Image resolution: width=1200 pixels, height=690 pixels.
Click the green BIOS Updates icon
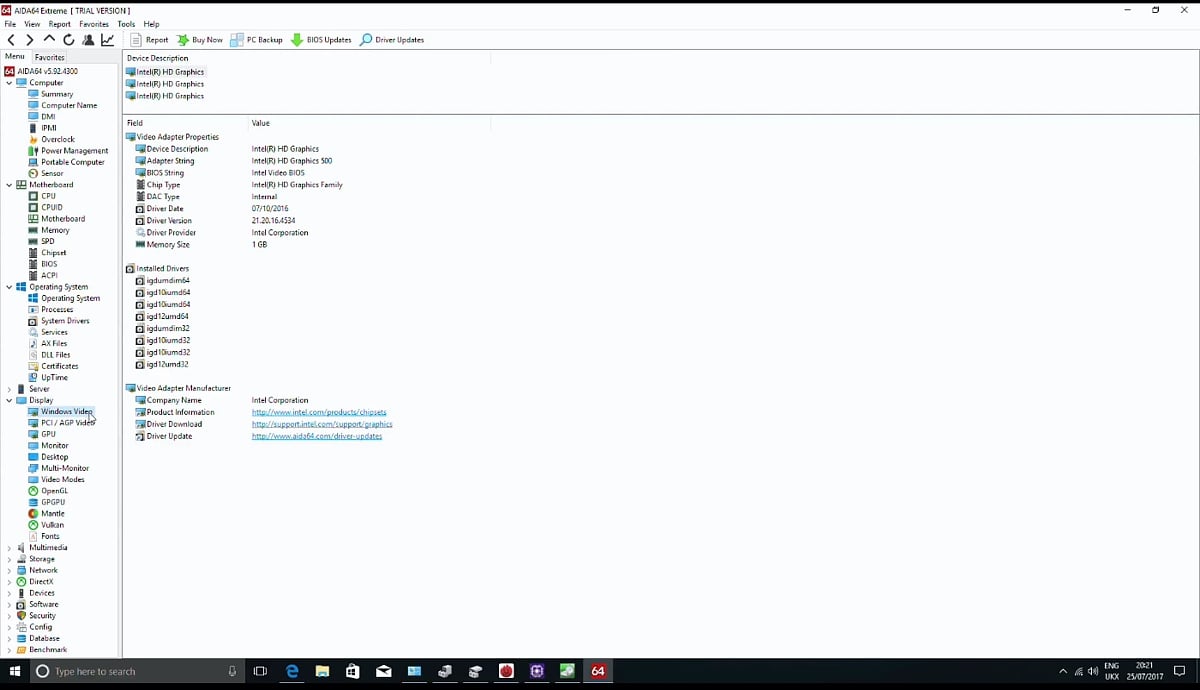295,40
